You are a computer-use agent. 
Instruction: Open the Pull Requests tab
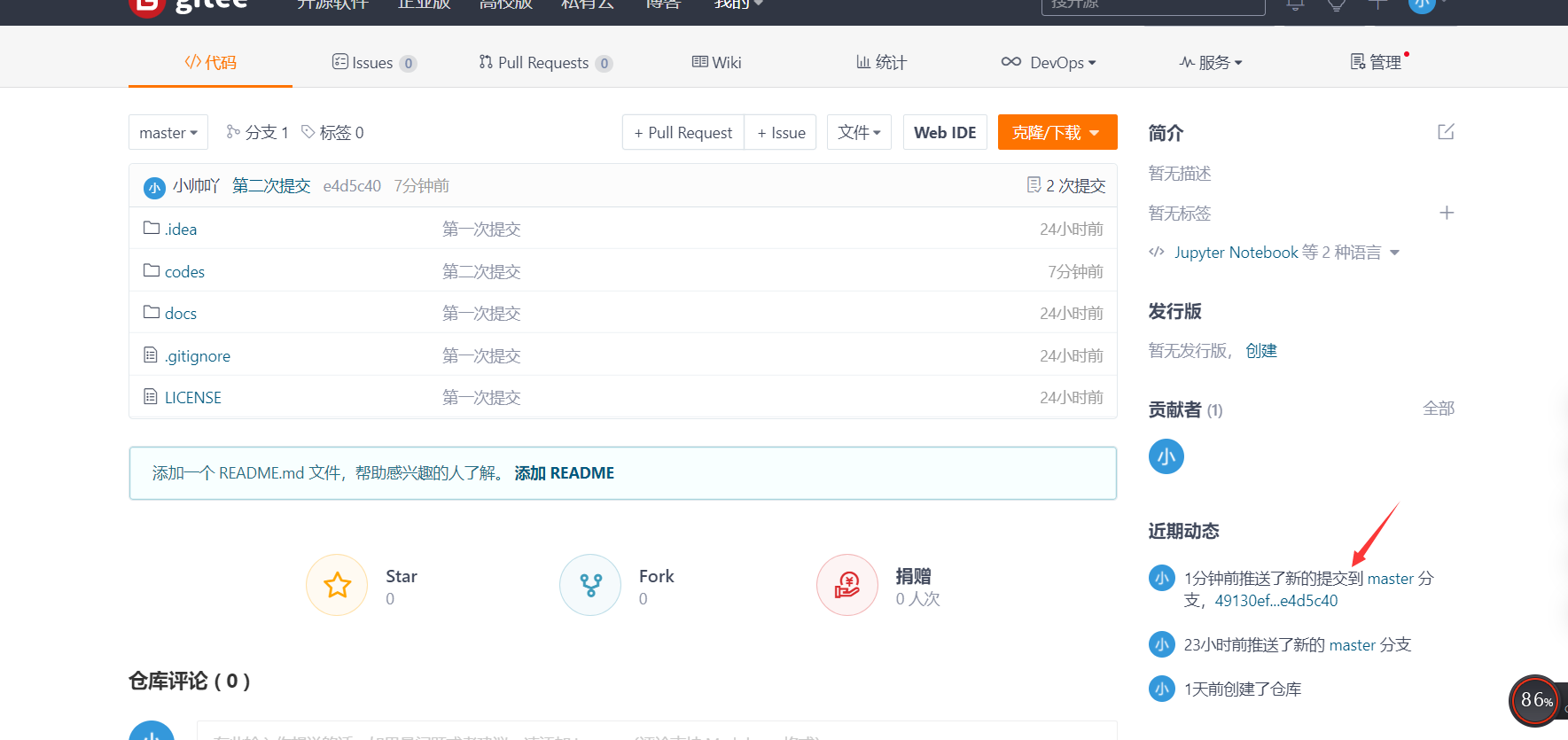pyautogui.click(x=545, y=62)
